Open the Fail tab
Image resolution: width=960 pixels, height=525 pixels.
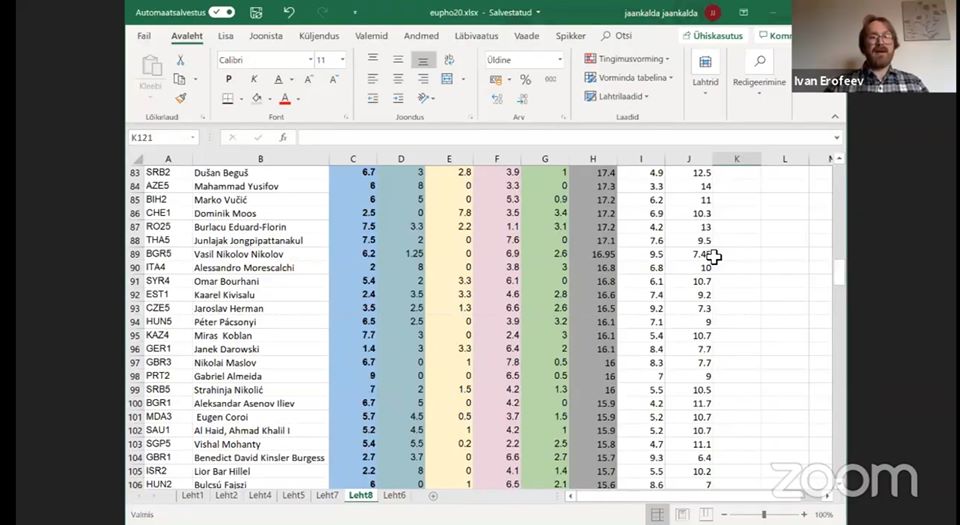coord(144,36)
